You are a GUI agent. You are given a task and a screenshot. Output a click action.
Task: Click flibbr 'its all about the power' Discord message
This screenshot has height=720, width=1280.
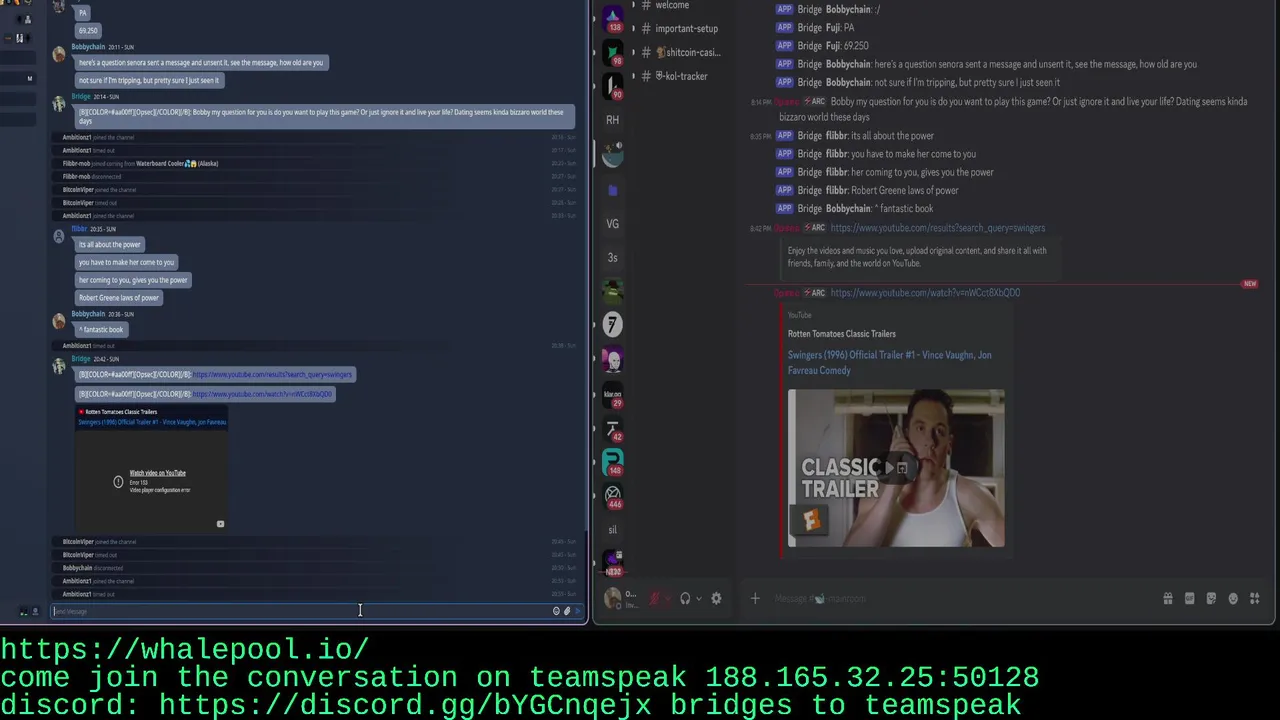(892, 136)
